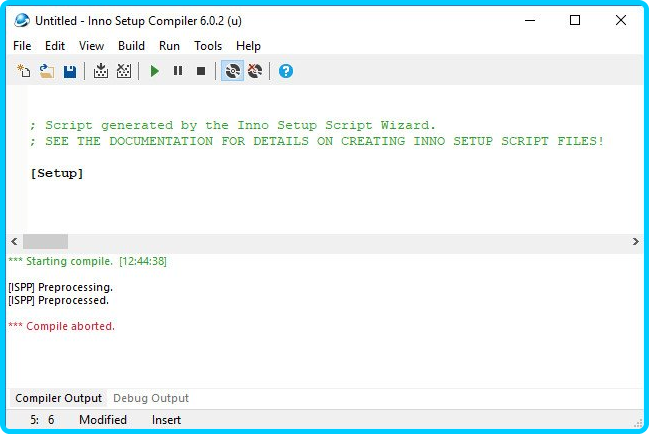
Task: Click the Compile toolbar icon
Action: [x=101, y=71]
